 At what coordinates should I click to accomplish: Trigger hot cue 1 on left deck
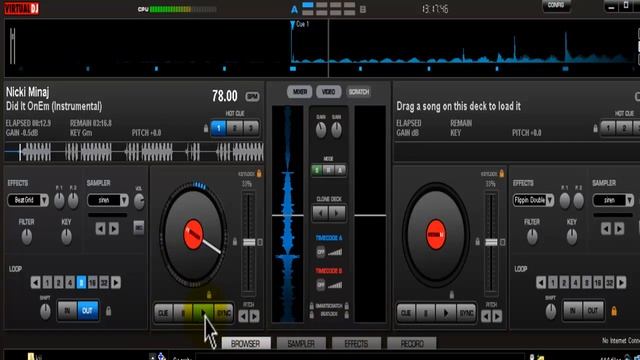218,128
